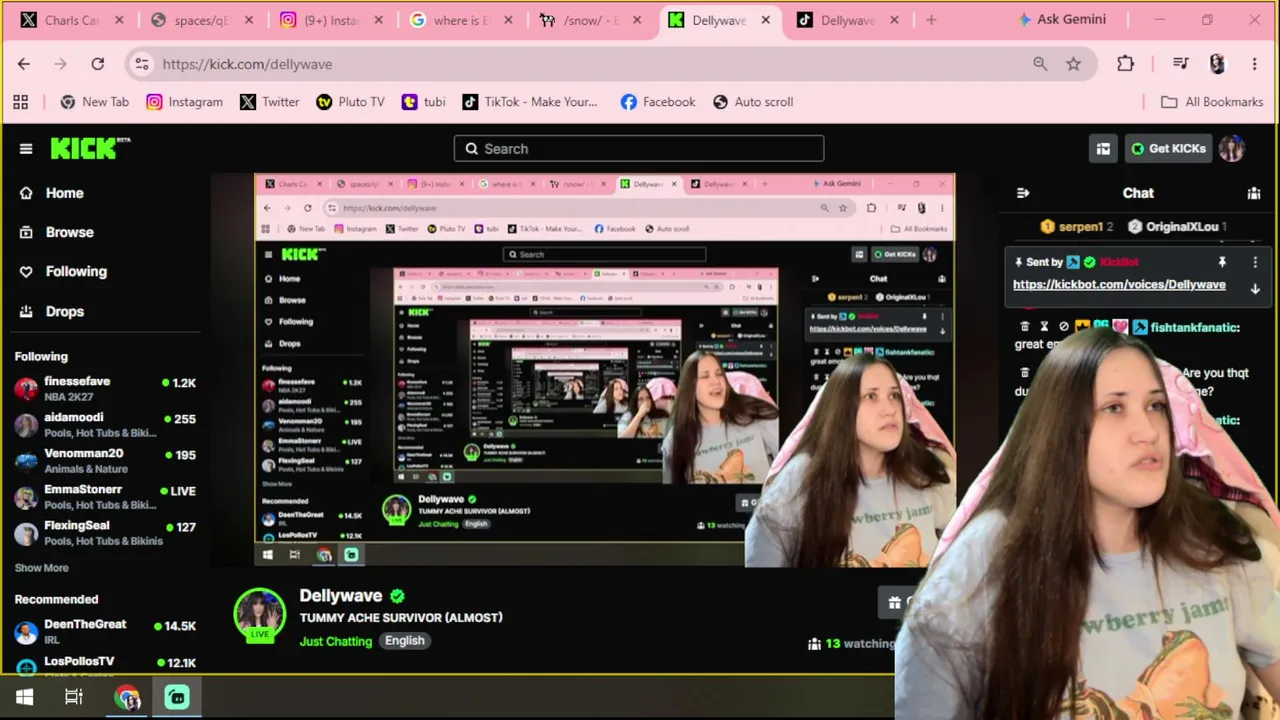The image size is (1280, 720).
Task: Open DeenTheGreat in Recommended channels
Action: pyautogui.click(x=105, y=632)
